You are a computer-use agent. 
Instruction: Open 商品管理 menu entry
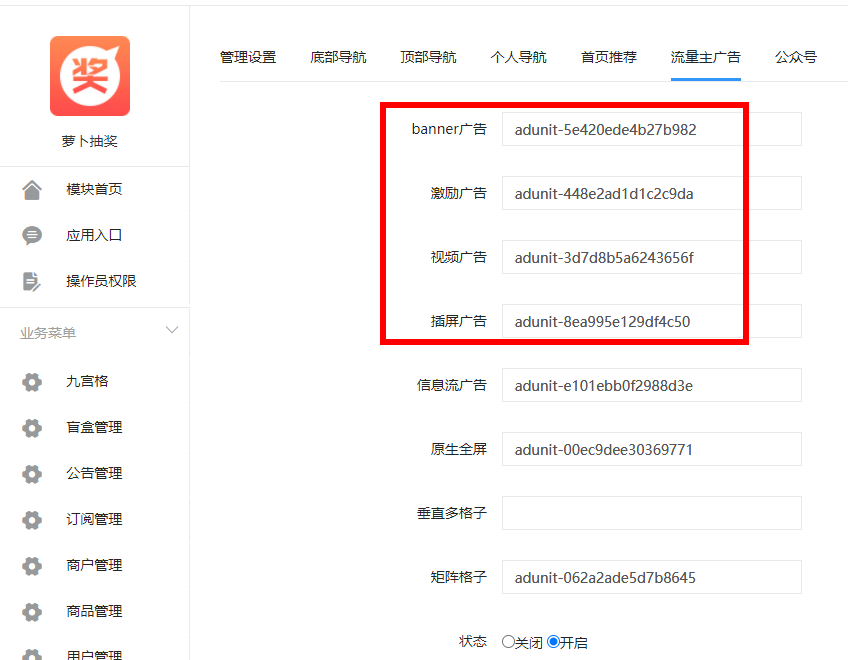tap(95, 611)
